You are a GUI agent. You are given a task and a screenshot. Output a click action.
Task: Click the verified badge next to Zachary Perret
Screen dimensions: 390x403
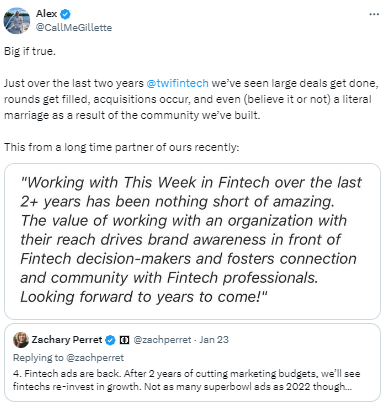[110, 340]
